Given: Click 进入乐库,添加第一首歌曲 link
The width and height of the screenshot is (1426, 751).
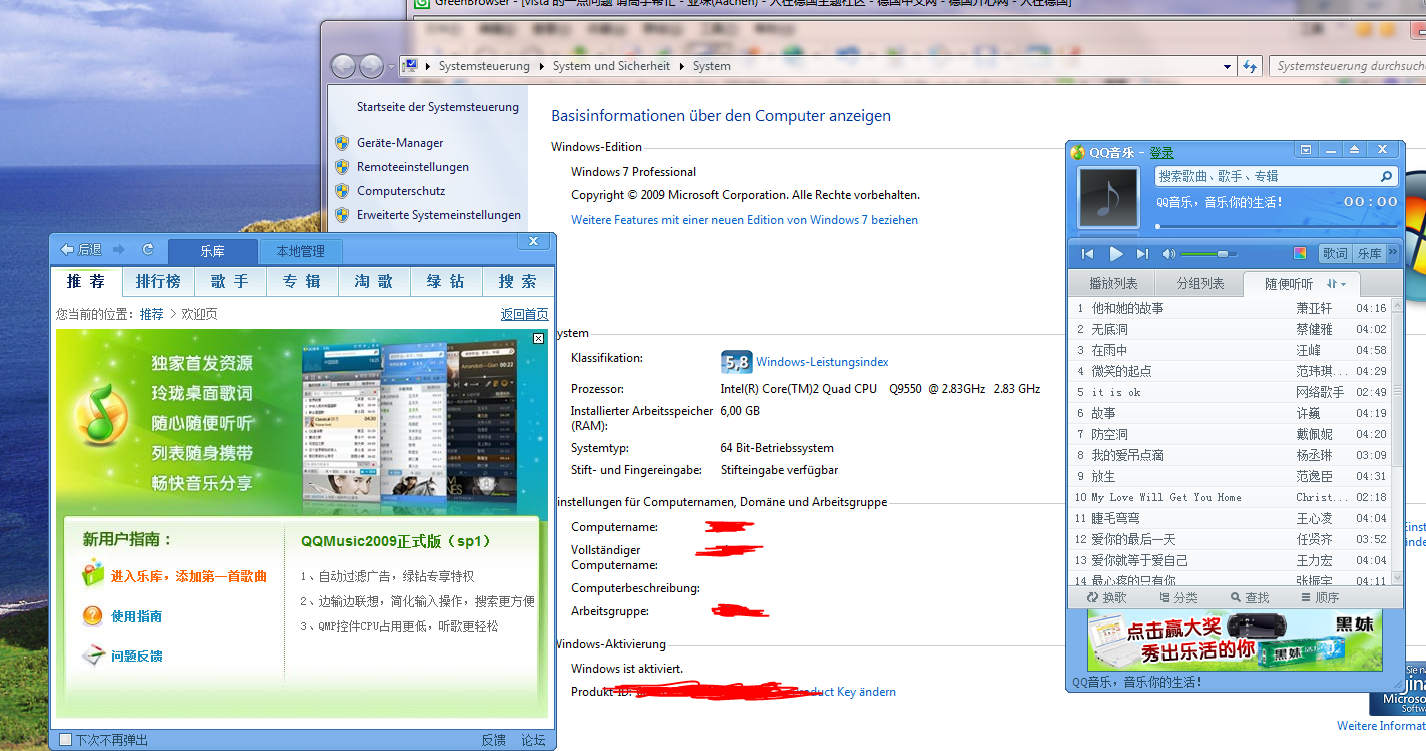Looking at the screenshot, I should click(x=189, y=576).
